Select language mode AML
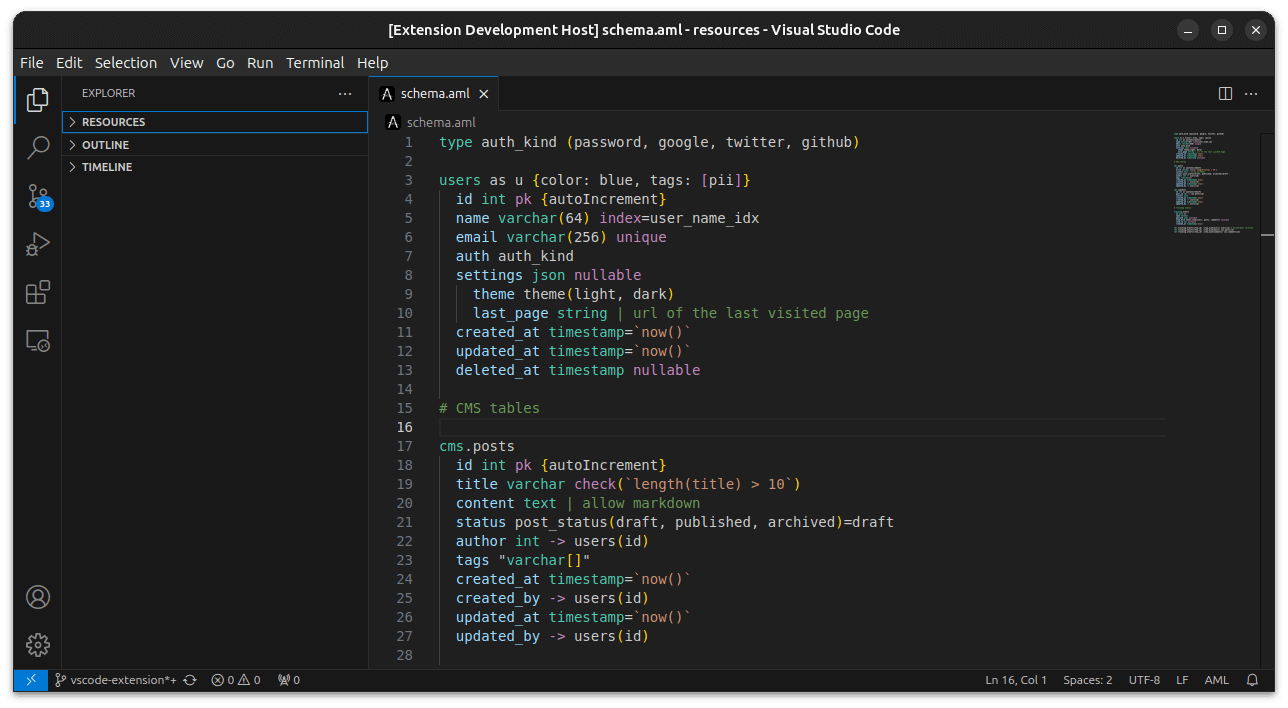The image size is (1288, 708). pyautogui.click(x=1217, y=680)
